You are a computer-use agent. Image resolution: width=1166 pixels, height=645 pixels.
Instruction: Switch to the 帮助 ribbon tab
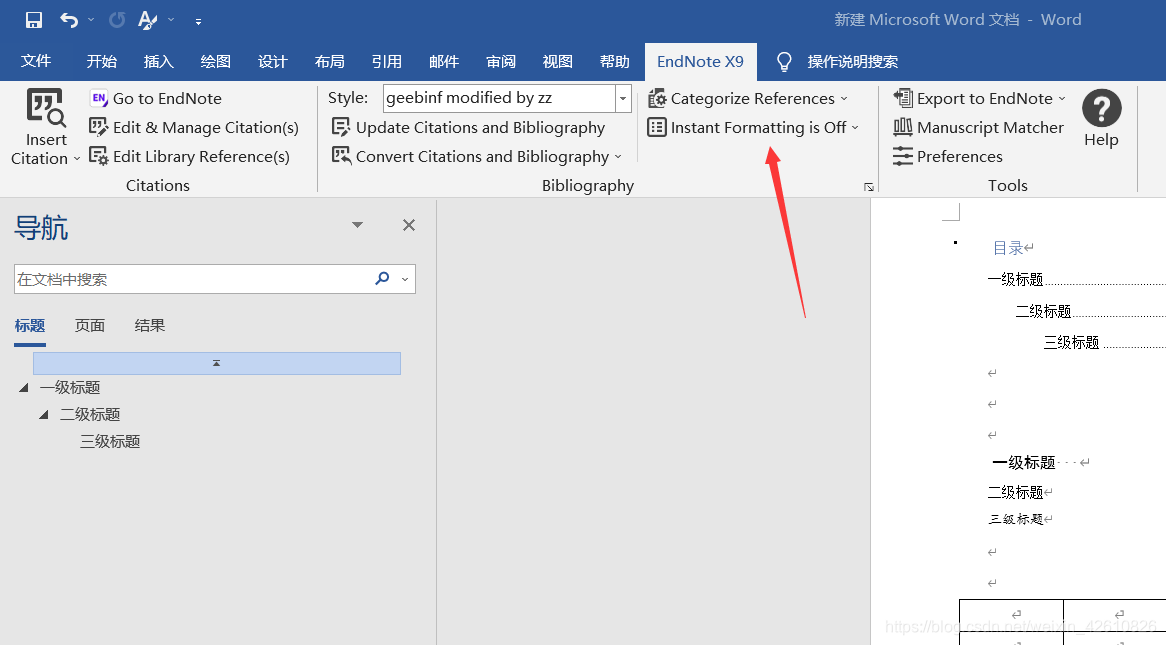click(615, 61)
